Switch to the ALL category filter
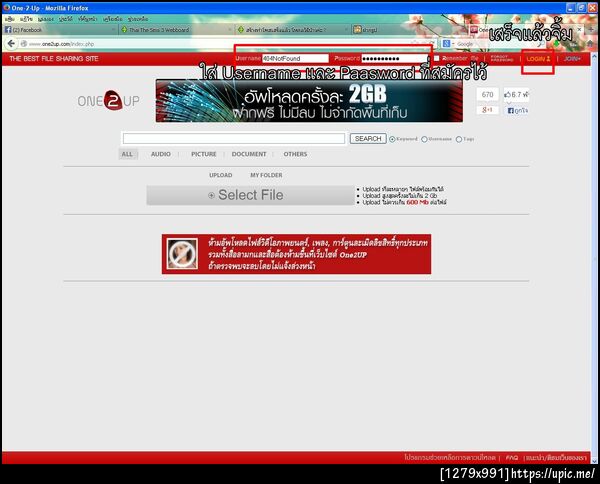 tap(127, 154)
